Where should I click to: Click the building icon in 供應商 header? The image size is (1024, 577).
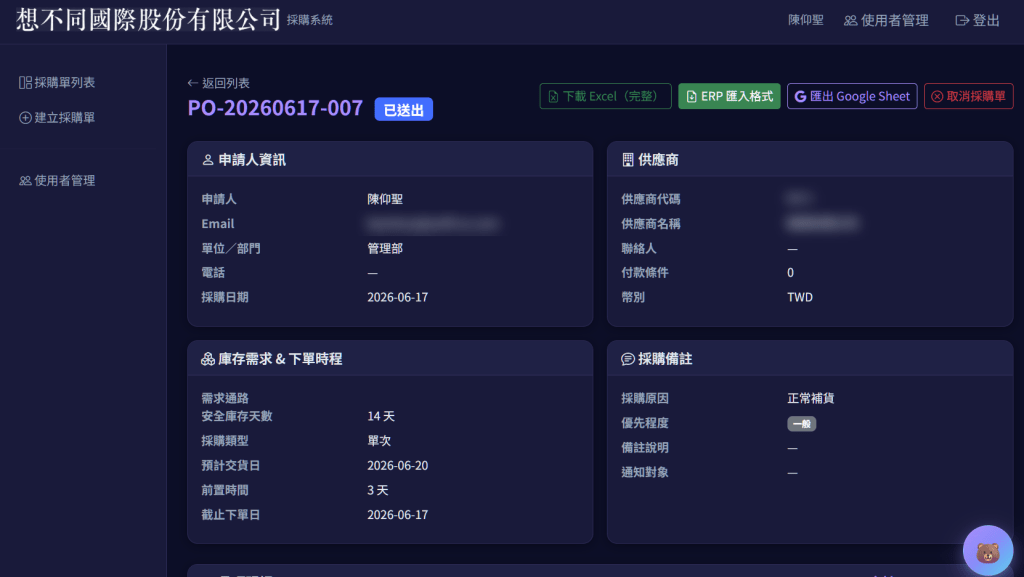[x=628, y=160]
